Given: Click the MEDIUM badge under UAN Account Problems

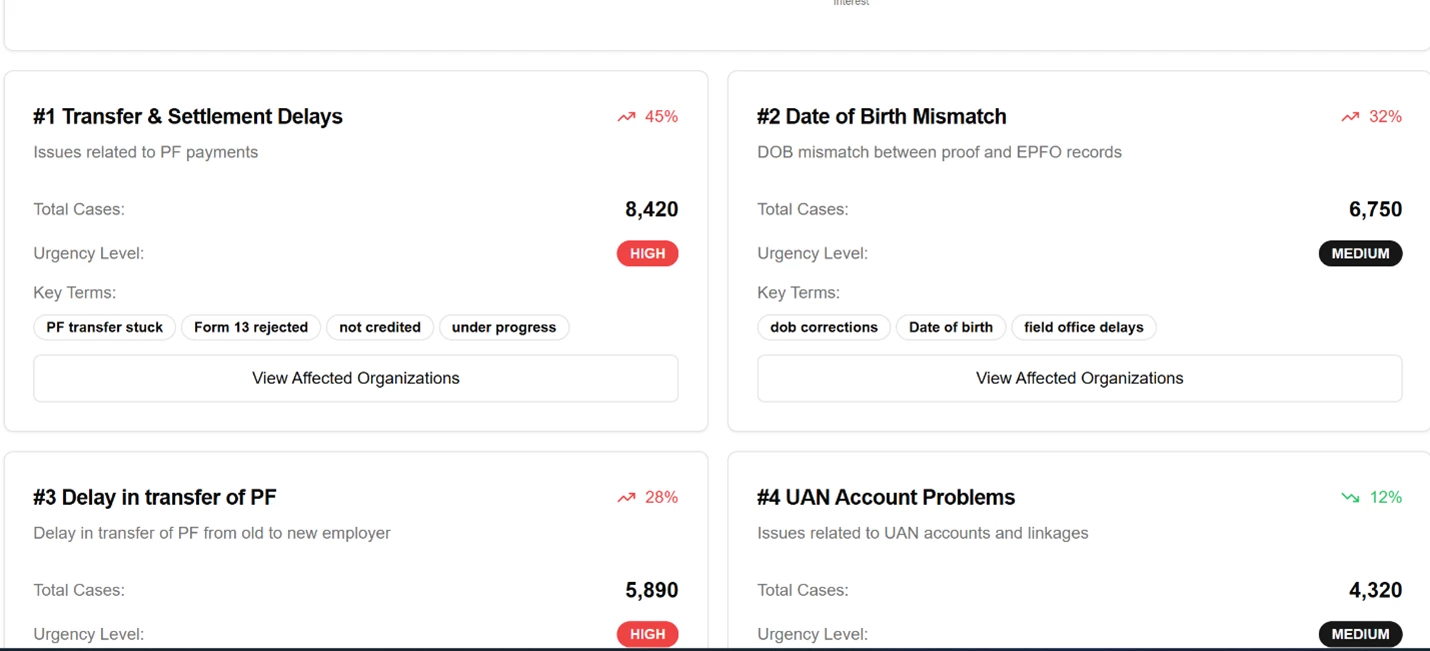Looking at the screenshot, I should click(x=1360, y=634).
